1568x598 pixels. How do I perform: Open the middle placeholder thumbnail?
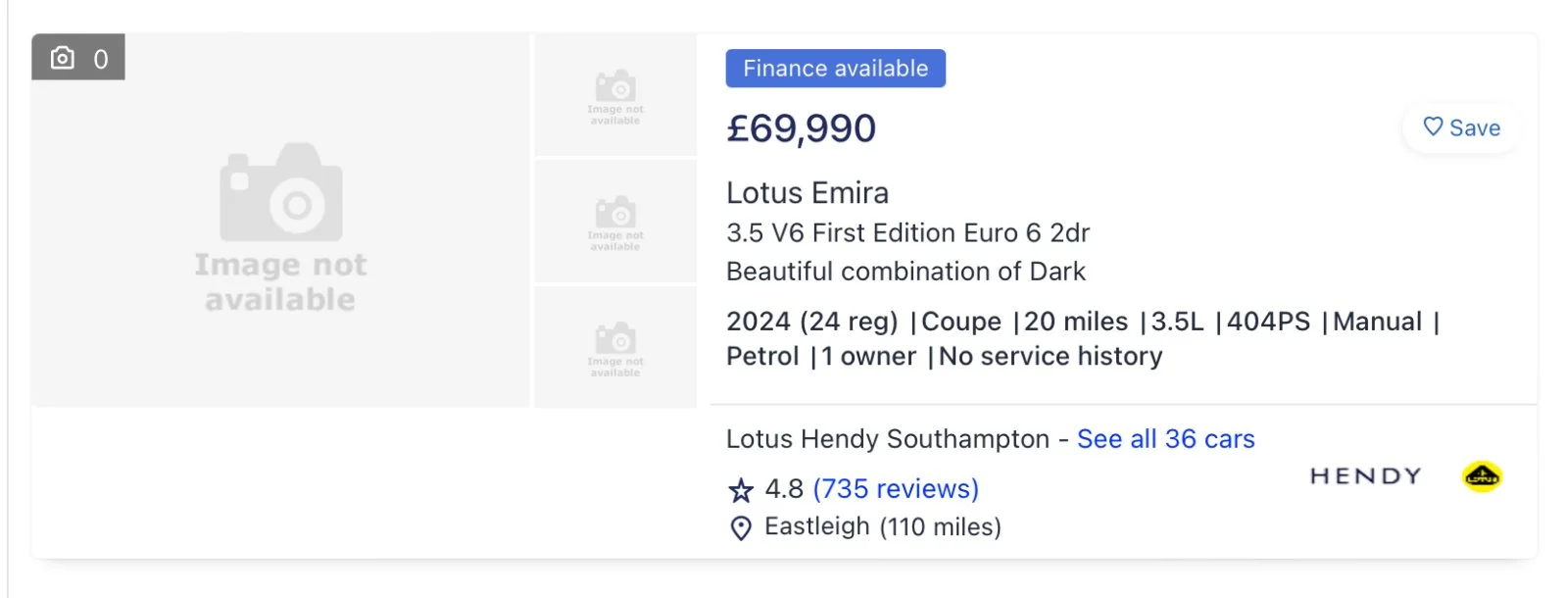tap(615, 222)
